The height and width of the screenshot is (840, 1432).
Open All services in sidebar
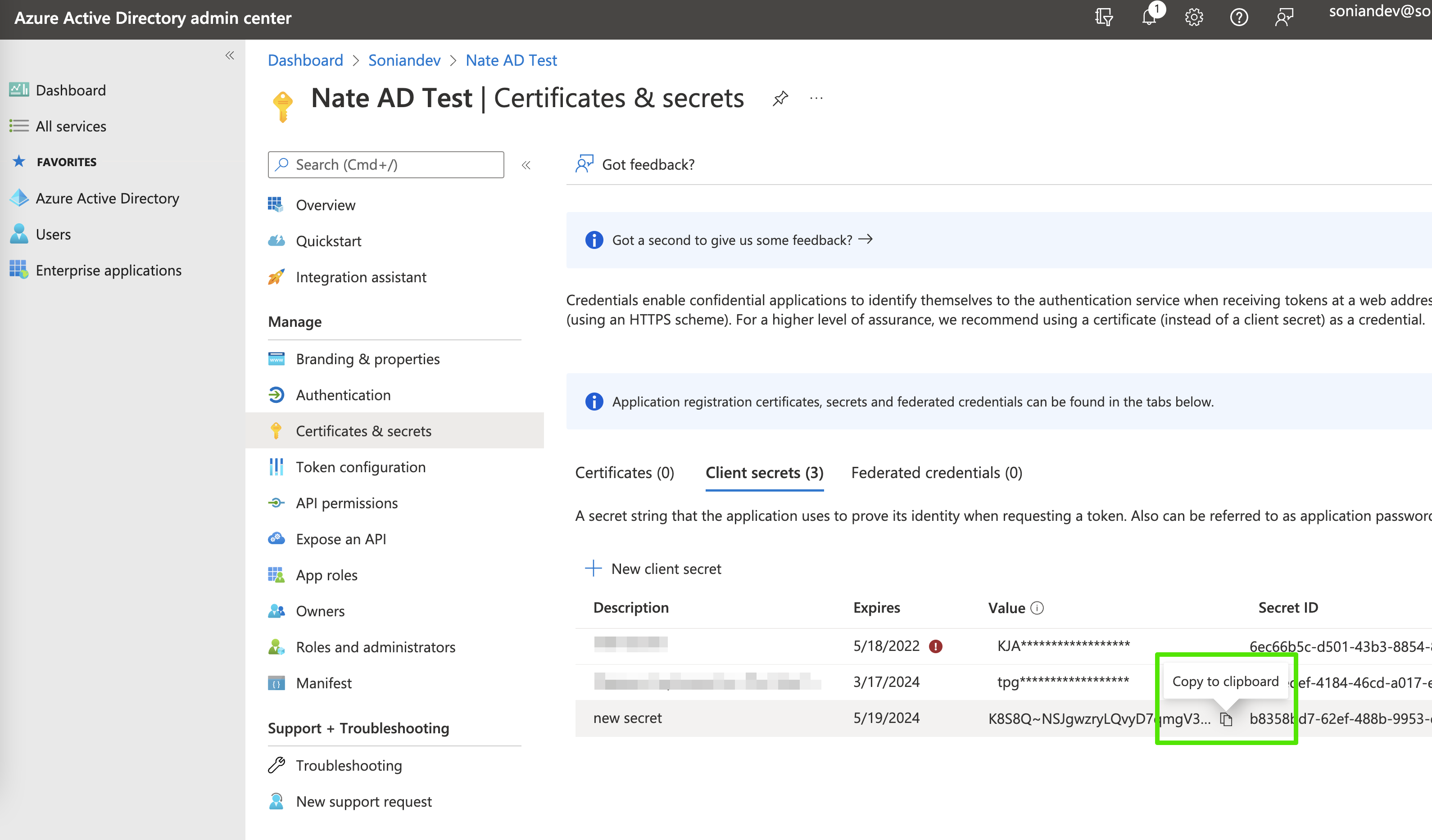pos(70,126)
